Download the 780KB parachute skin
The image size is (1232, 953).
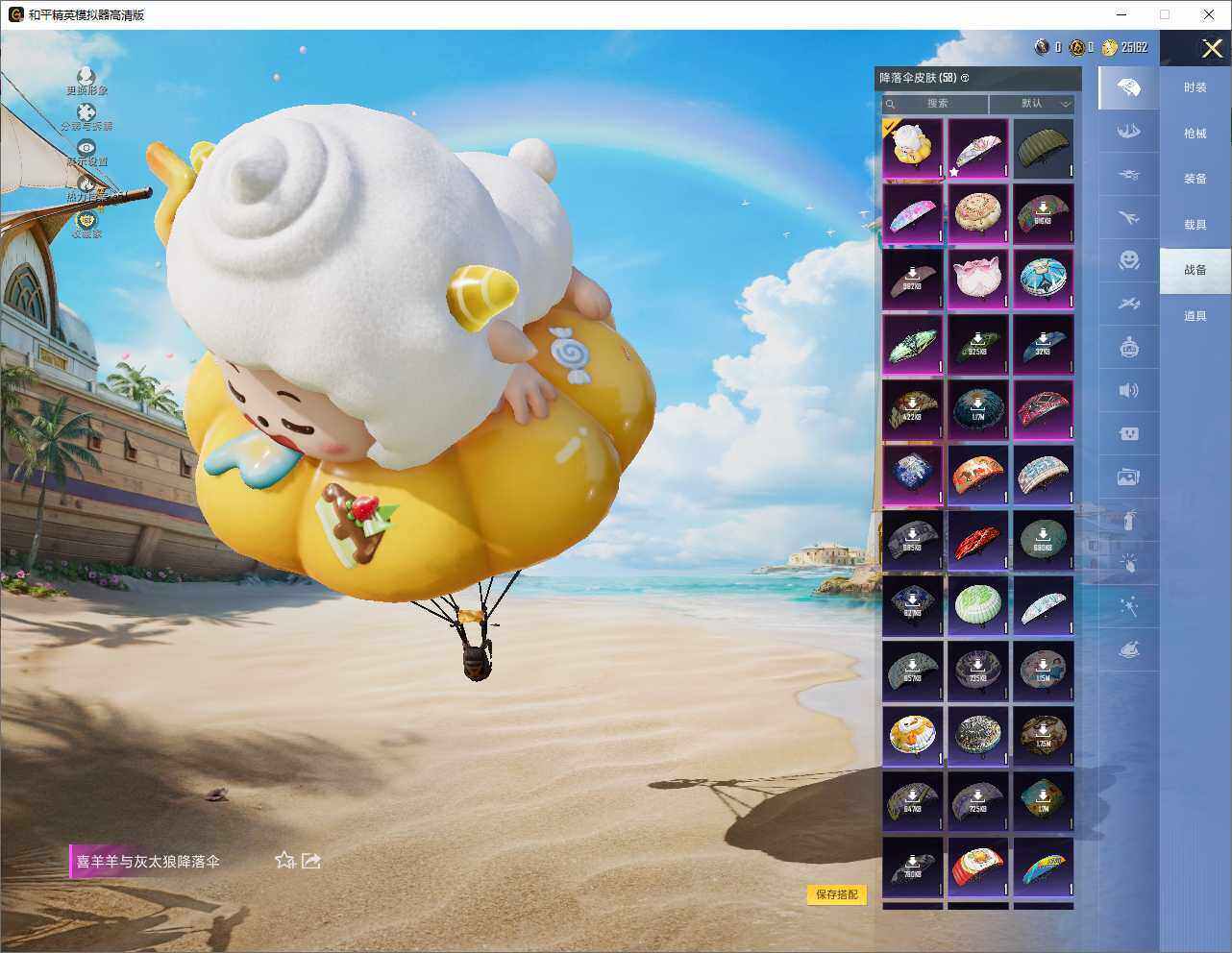click(x=913, y=867)
